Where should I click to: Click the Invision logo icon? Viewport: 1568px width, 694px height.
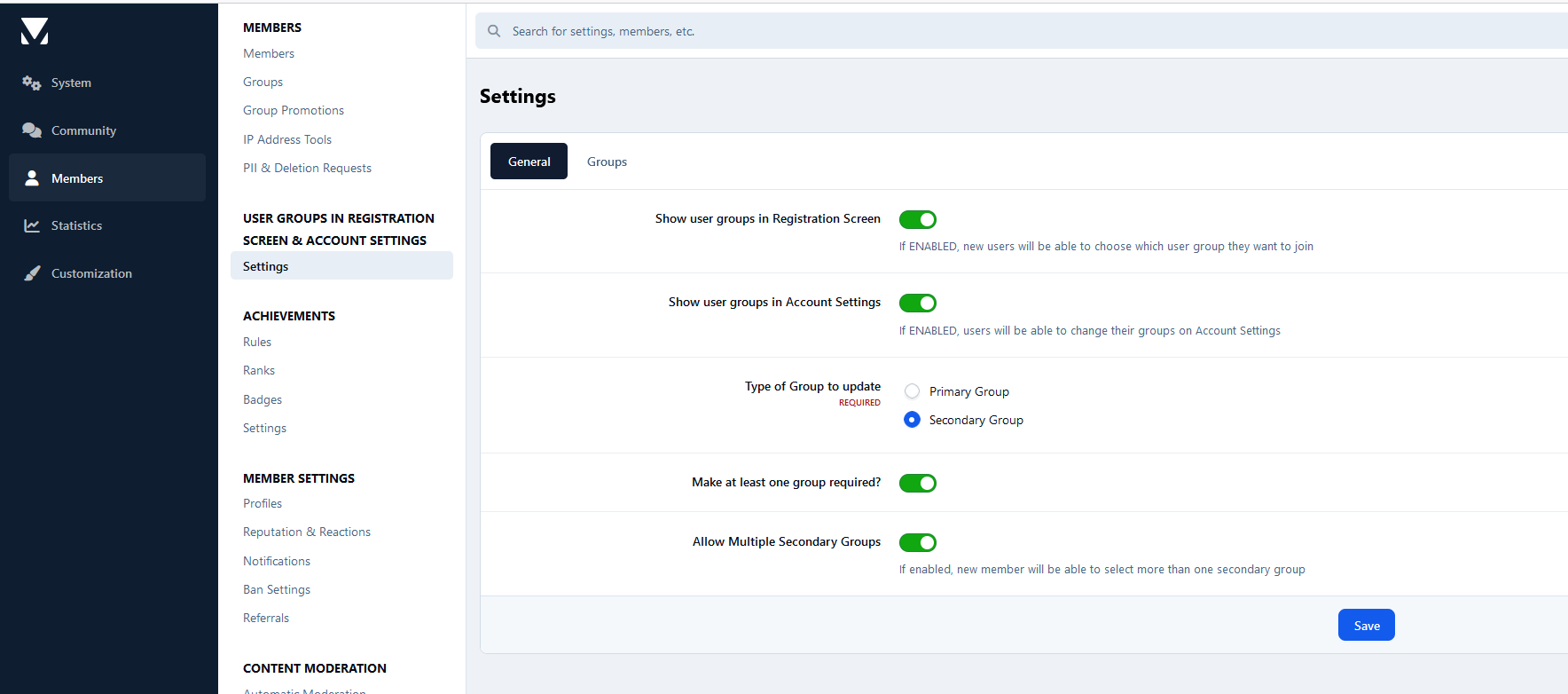35,31
